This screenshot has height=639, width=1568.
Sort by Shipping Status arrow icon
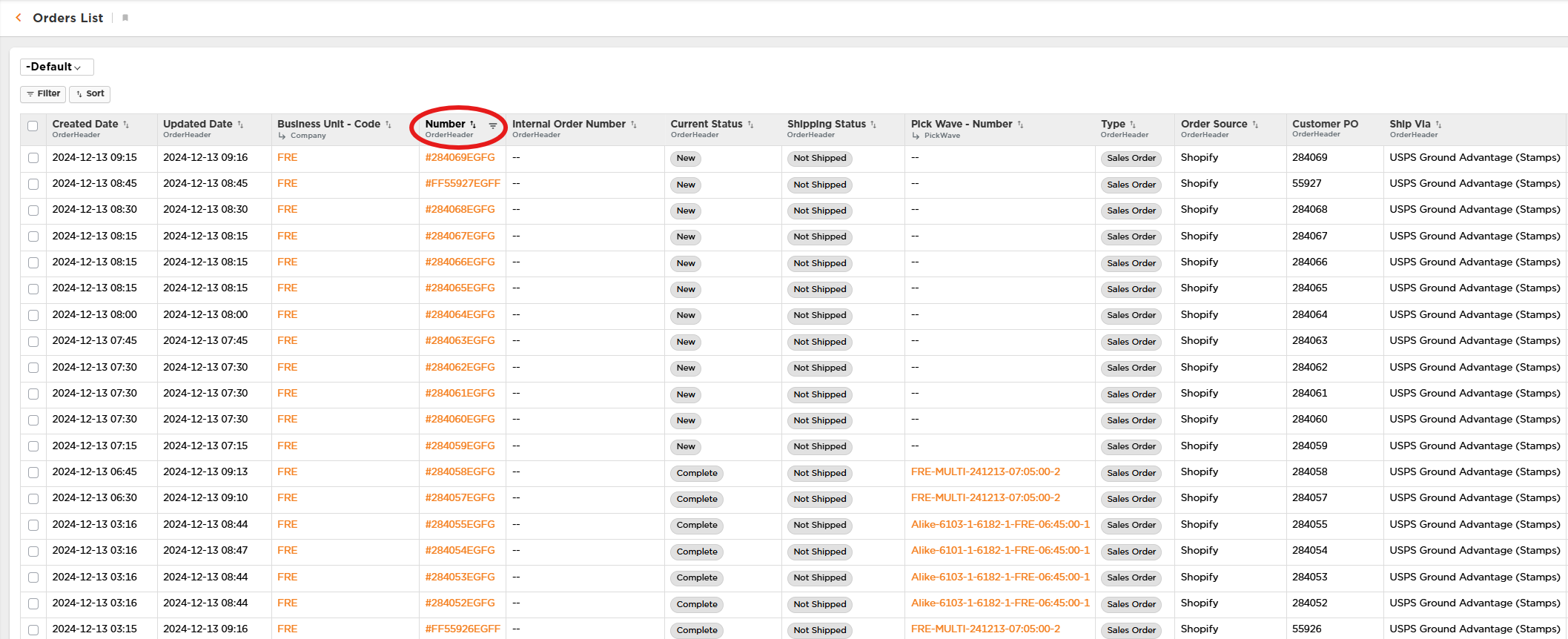coord(873,125)
